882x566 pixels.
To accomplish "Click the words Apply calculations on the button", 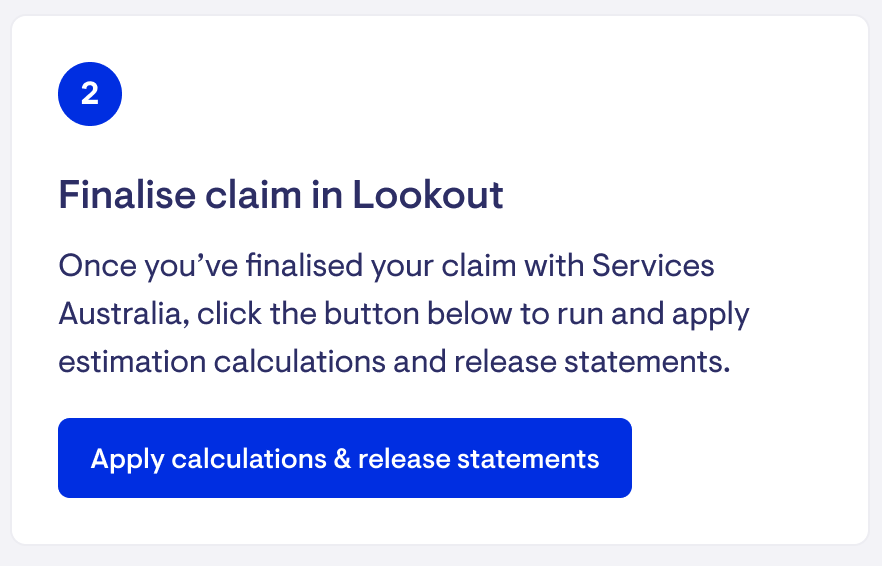I will [208, 459].
